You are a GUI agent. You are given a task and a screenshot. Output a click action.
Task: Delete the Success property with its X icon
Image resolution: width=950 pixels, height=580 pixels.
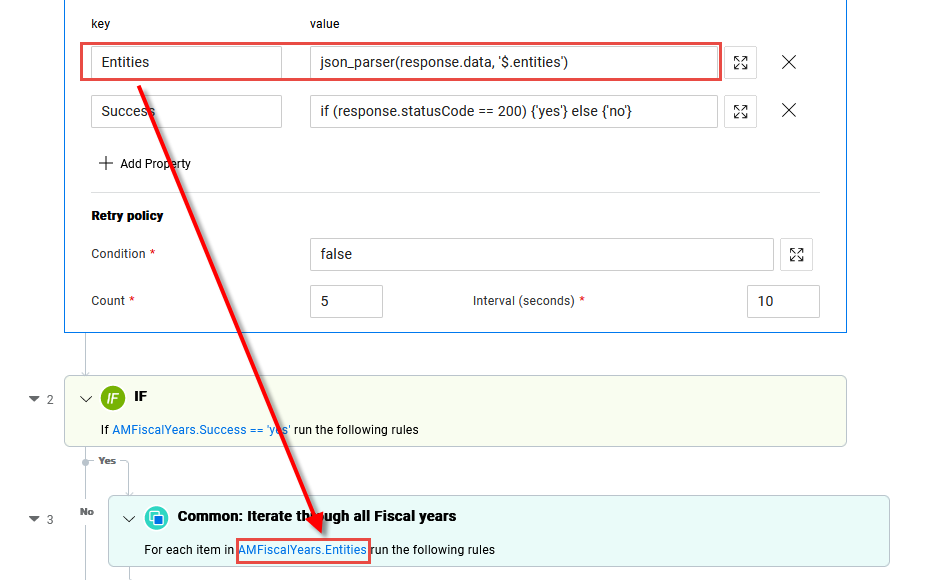coord(789,111)
